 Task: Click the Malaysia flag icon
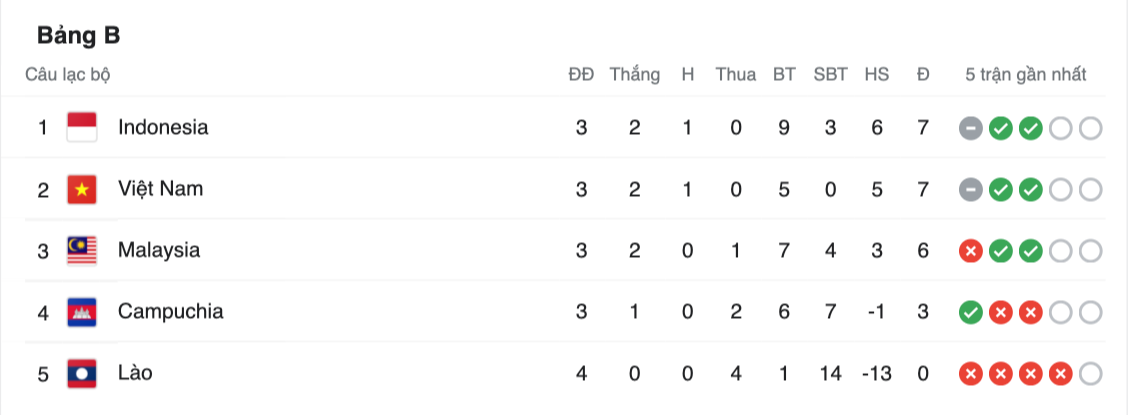coord(82,250)
